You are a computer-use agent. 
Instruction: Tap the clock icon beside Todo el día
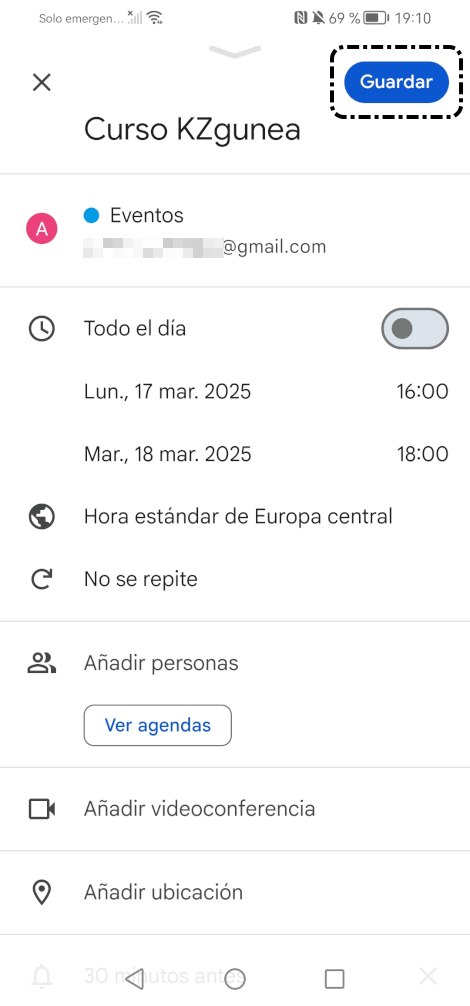pyautogui.click(x=42, y=329)
